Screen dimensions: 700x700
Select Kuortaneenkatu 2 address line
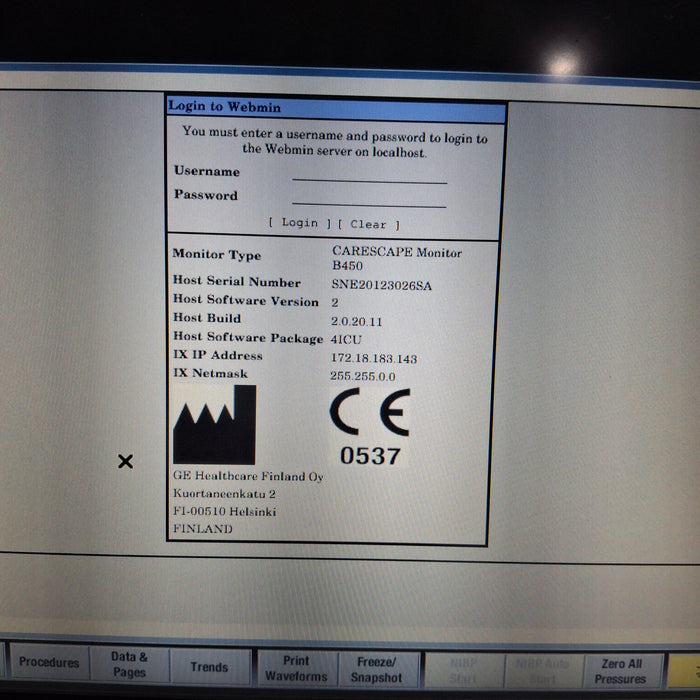(224, 494)
